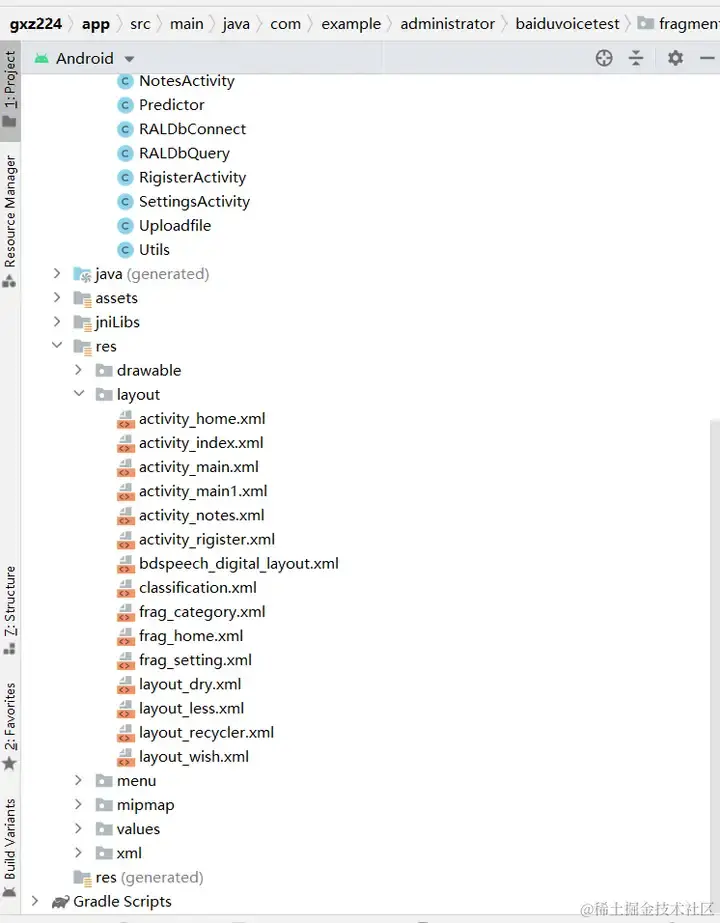Click the class icon beside NotesActivity

click(125, 81)
